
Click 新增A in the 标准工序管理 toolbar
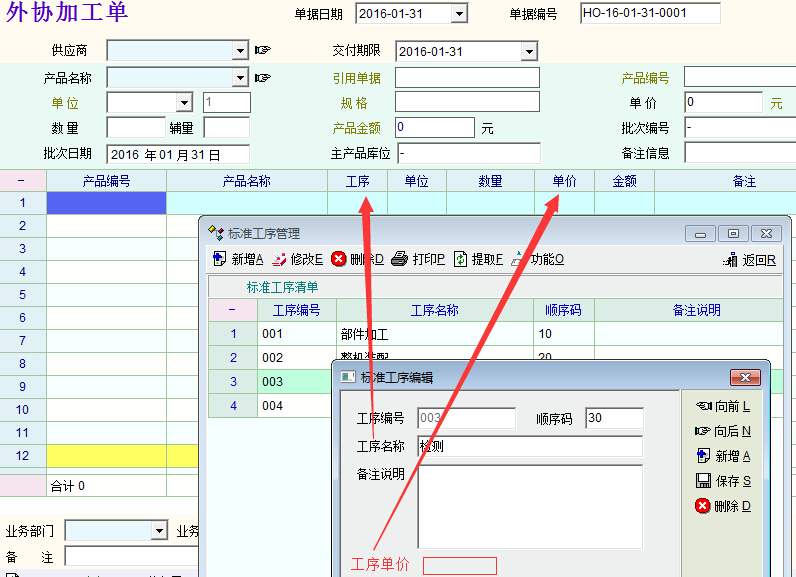[238, 259]
